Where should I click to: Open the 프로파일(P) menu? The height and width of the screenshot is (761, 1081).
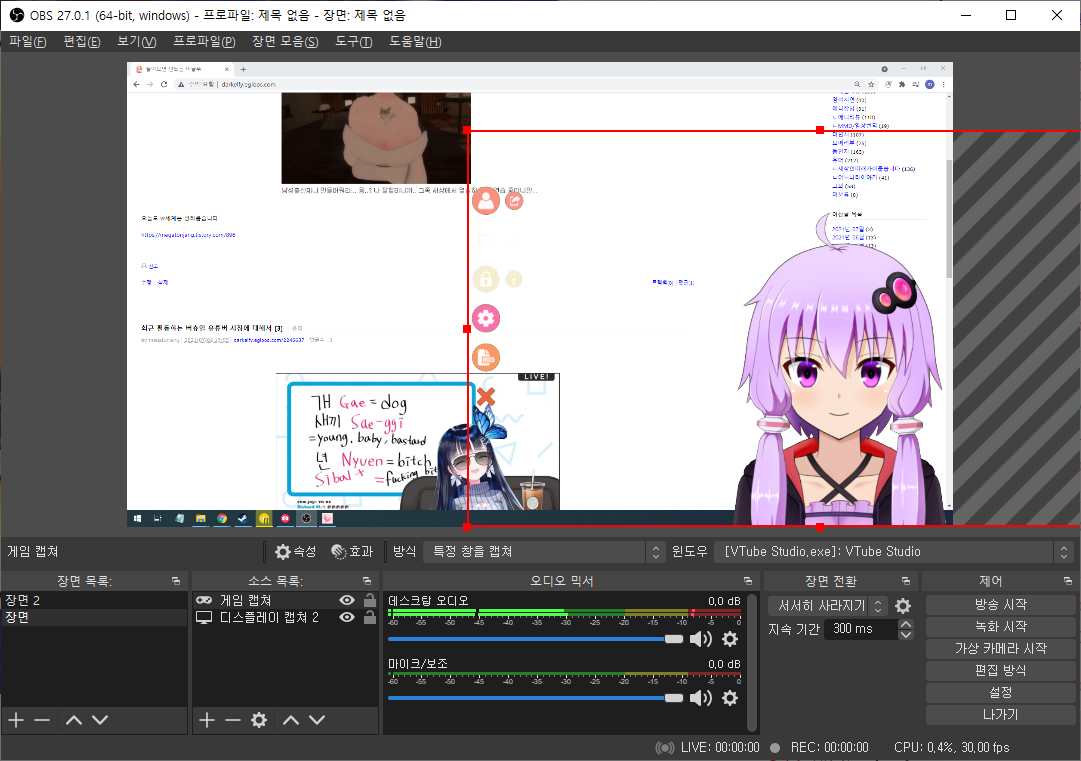(x=204, y=41)
